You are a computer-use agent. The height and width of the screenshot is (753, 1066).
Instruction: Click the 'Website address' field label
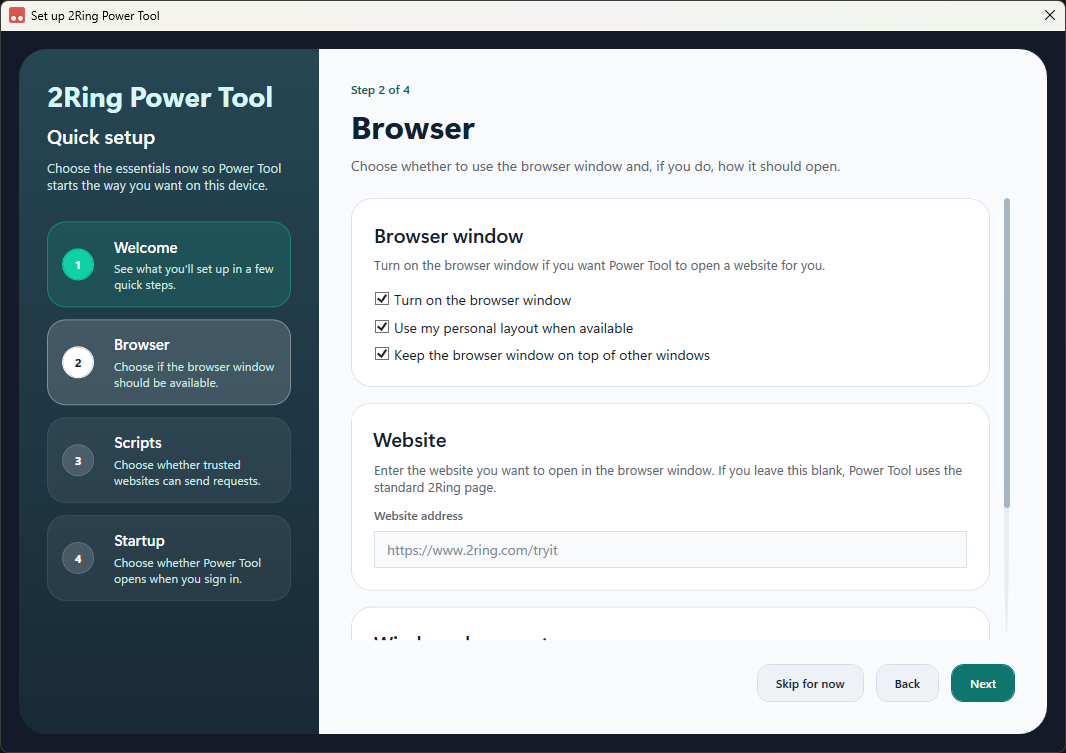tap(418, 516)
